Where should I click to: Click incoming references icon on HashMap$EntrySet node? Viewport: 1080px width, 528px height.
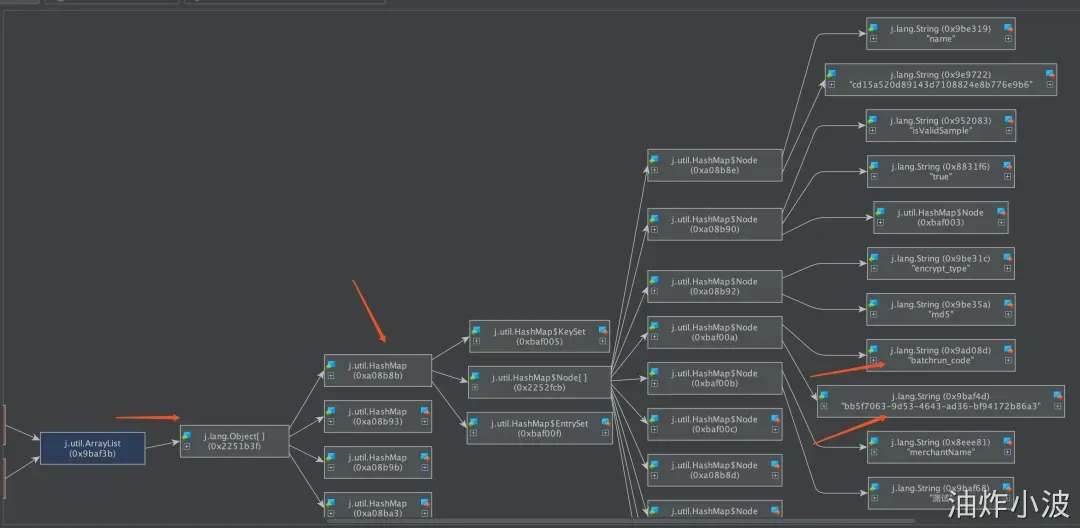click(474, 423)
